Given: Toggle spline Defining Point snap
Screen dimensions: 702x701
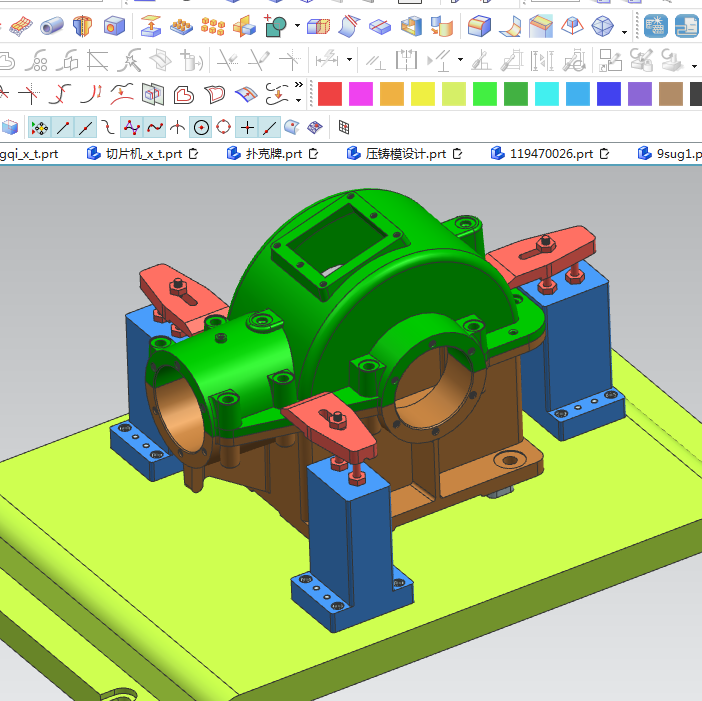Looking at the screenshot, I should [155, 128].
